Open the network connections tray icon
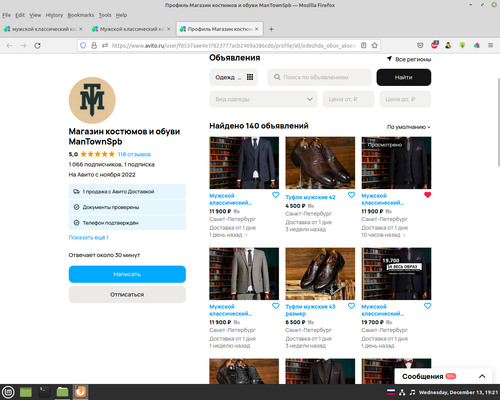The height and width of the screenshot is (400, 500). coord(402,392)
